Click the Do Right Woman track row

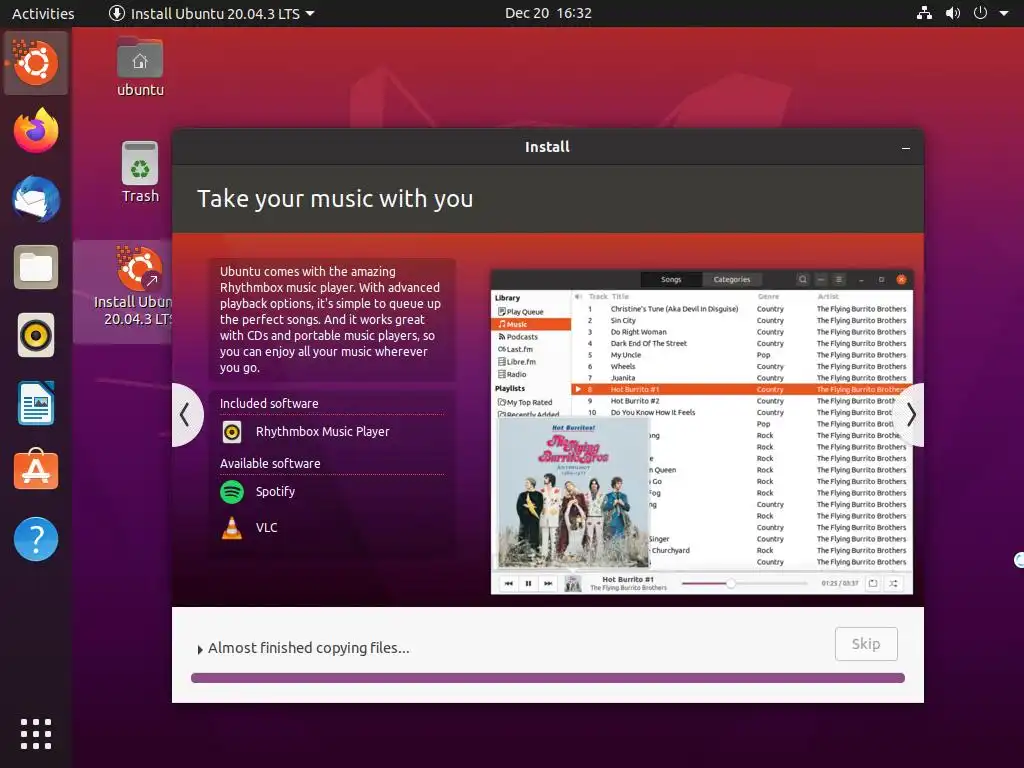[741, 332]
